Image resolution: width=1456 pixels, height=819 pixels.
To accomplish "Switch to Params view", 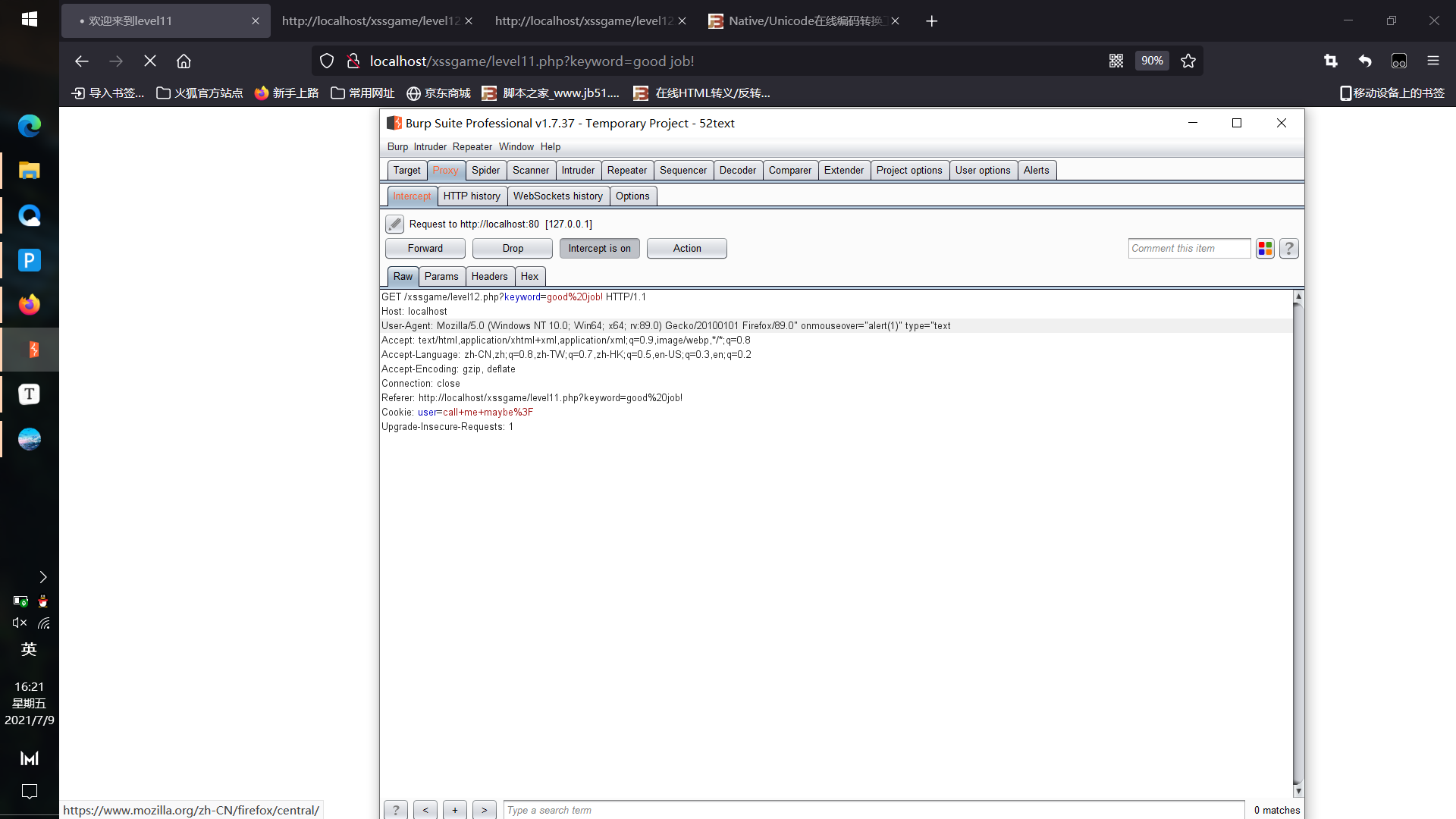I will point(441,276).
